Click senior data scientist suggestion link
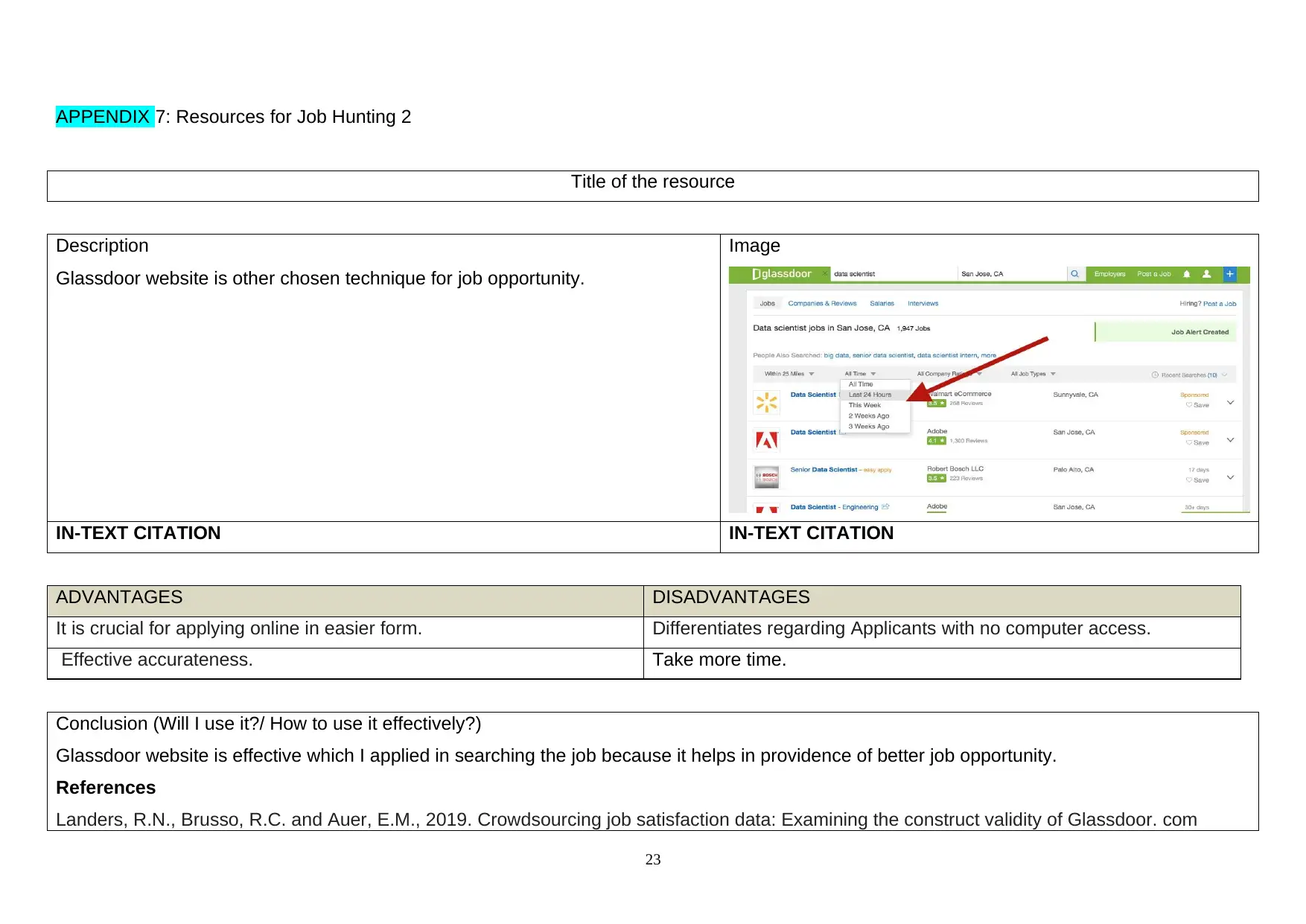 click(882, 355)
